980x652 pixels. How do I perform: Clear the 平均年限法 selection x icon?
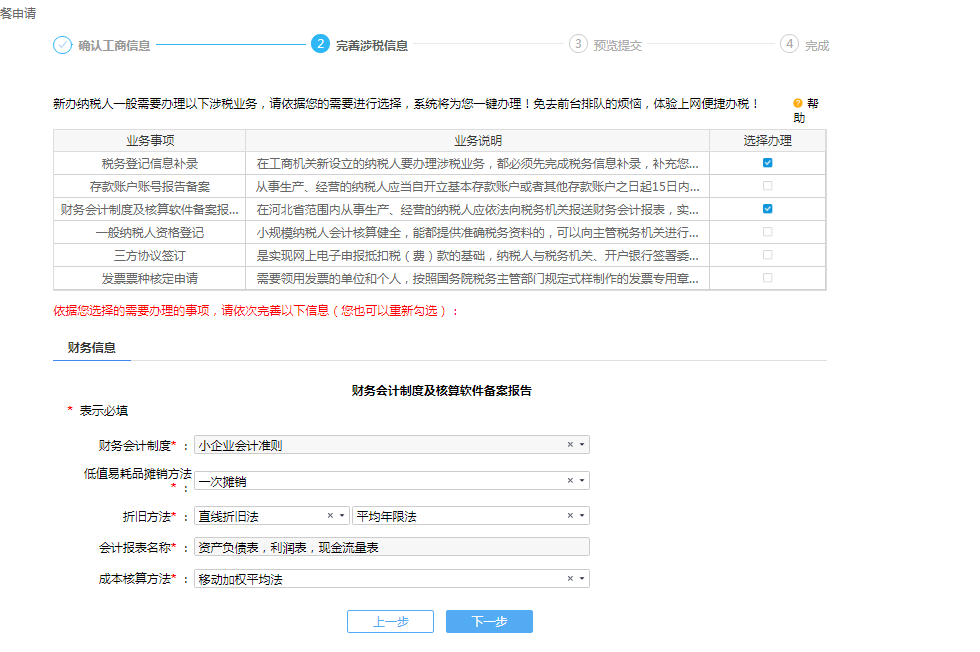pyautogui.click(x=570, y=516)
